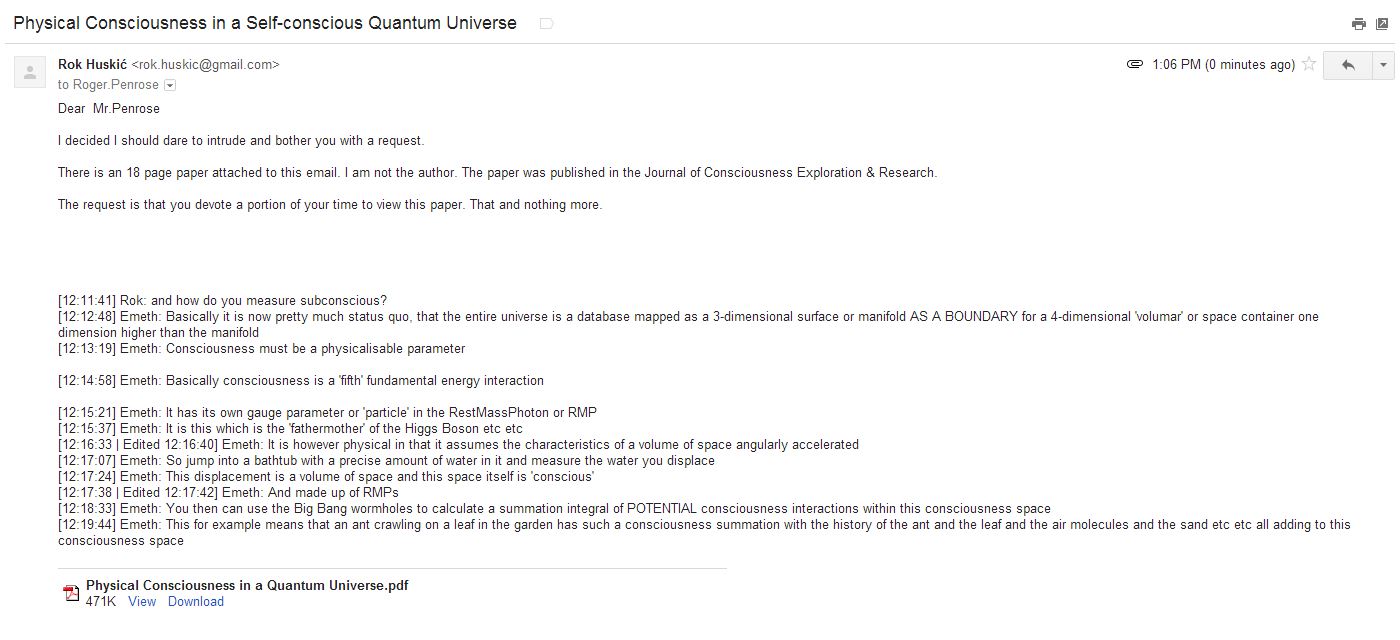Screen dimensions: 1400x640
Task: Click the Dear Mr.Penrose greeting line
Action: pyautogui.click(x=109, y=108)
